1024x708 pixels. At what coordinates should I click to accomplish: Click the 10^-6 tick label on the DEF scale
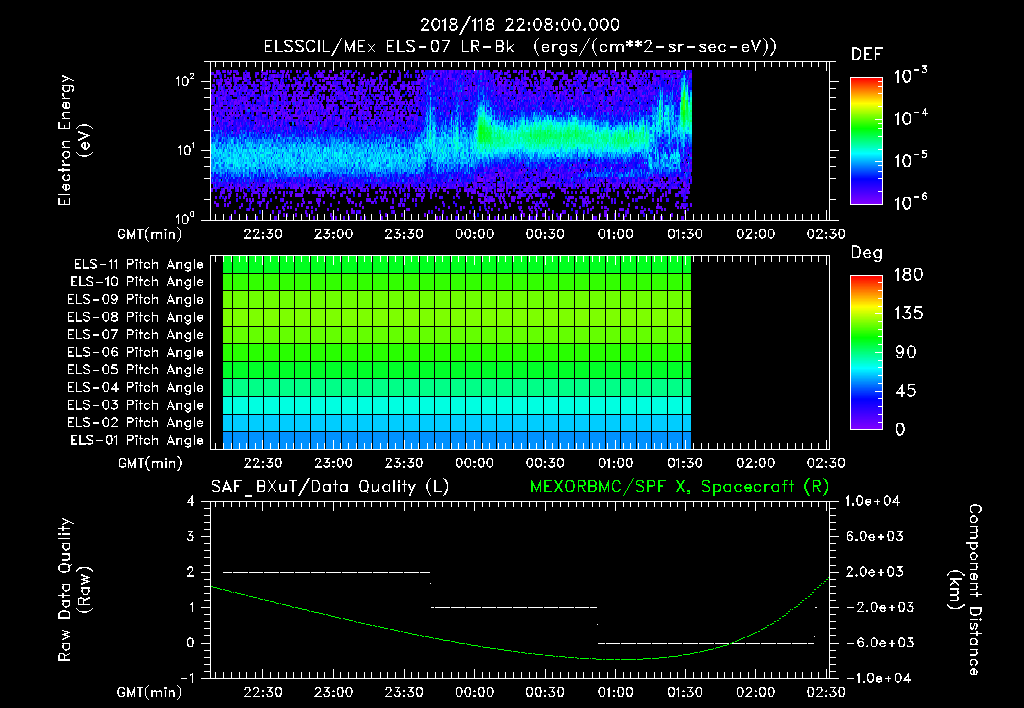pyautogui.click(x=910, y=202)
